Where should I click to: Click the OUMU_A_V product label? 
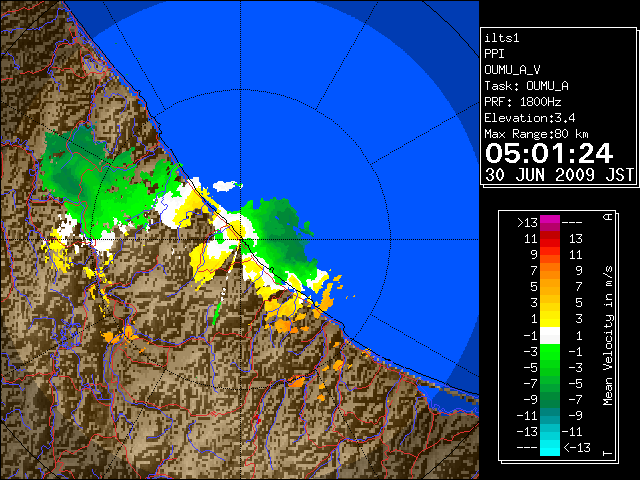pos(512,70)
